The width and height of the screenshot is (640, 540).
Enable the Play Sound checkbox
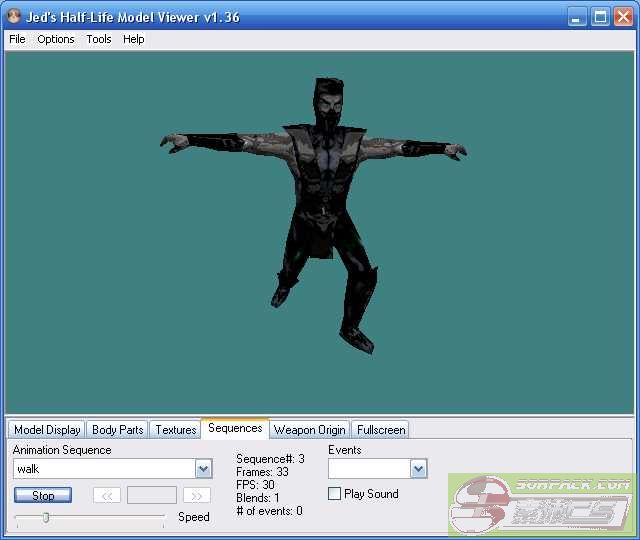pos(334,494)
